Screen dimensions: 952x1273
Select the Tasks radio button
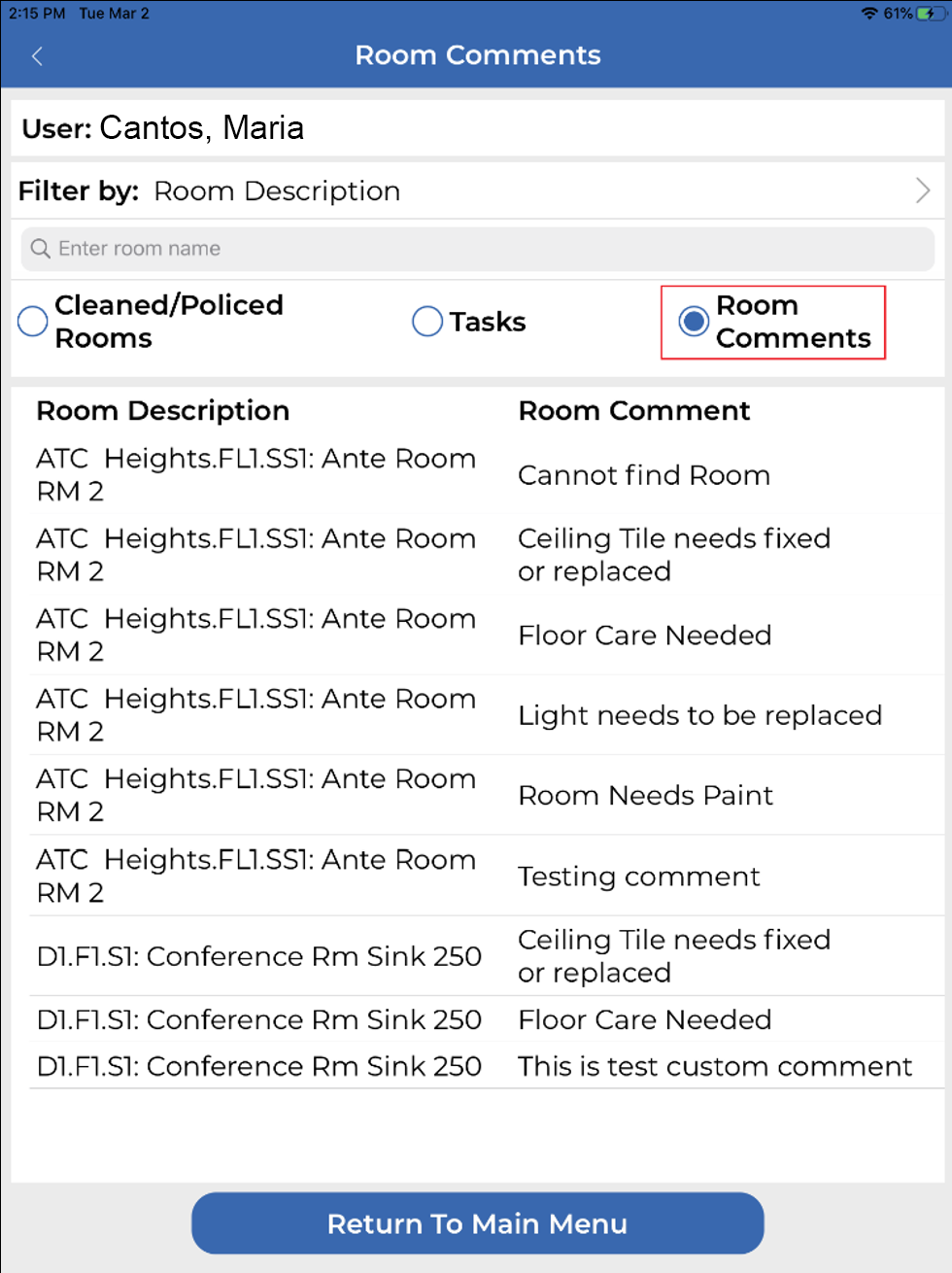click(427, 322)
